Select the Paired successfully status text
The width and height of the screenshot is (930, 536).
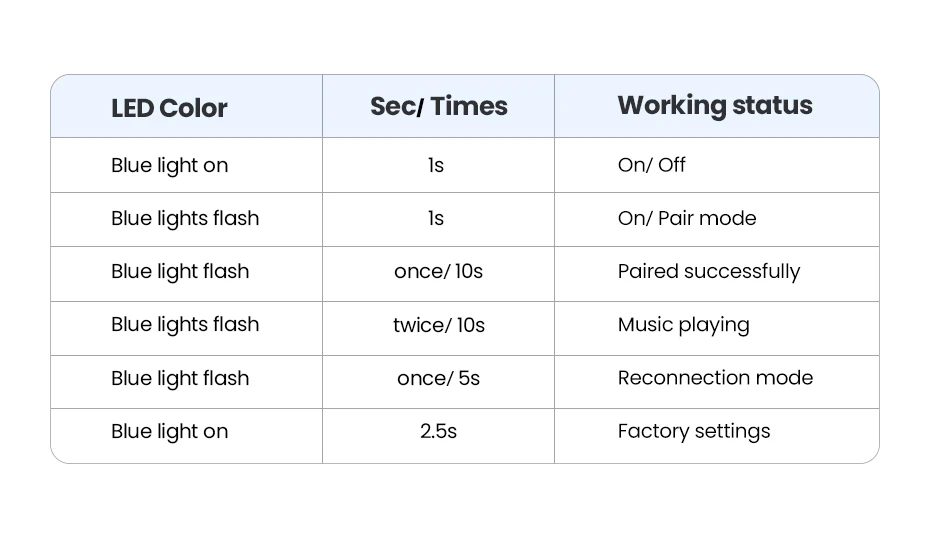[708, 271]
